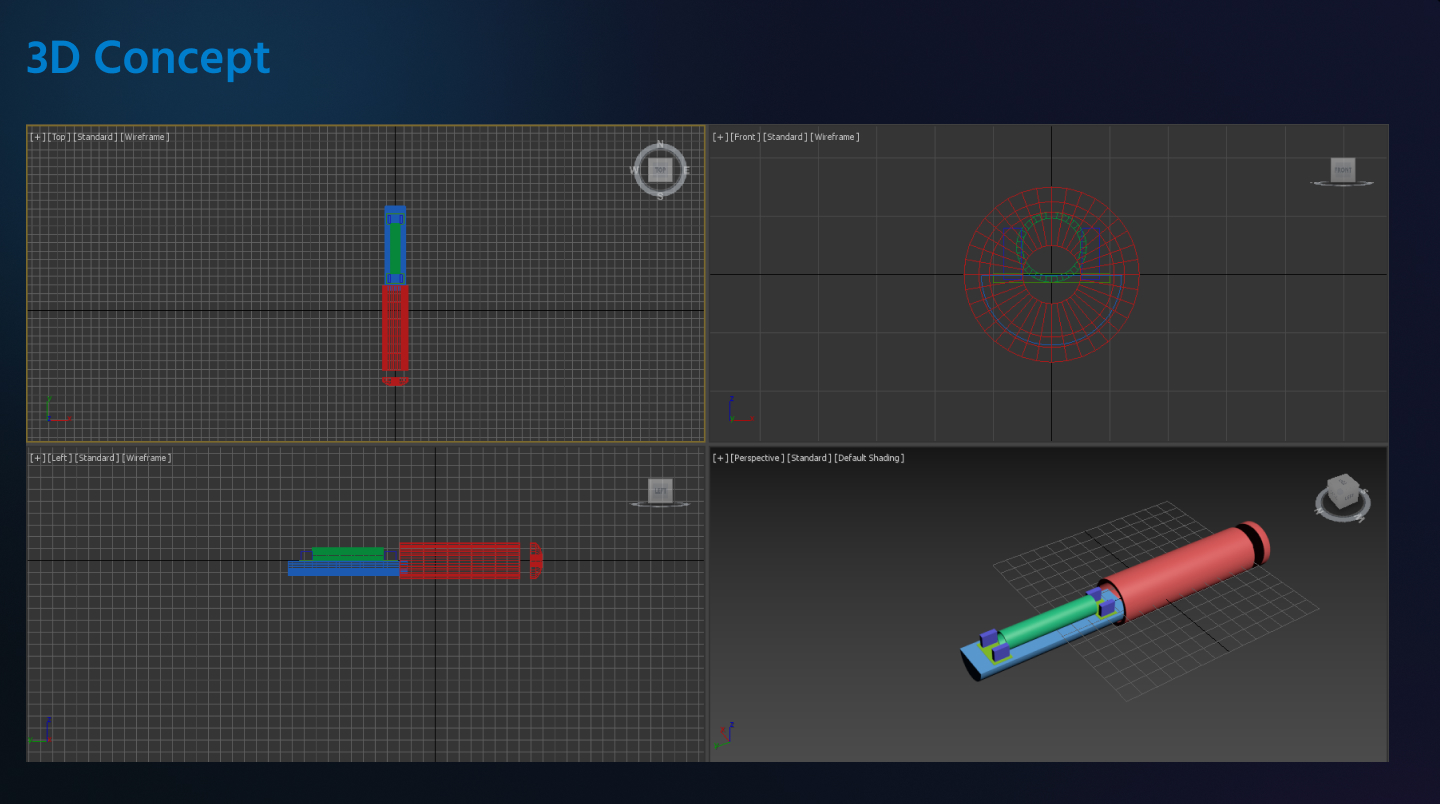Click the ViewCube in the Top viewport
The image size is (1440, 804).
660,170
